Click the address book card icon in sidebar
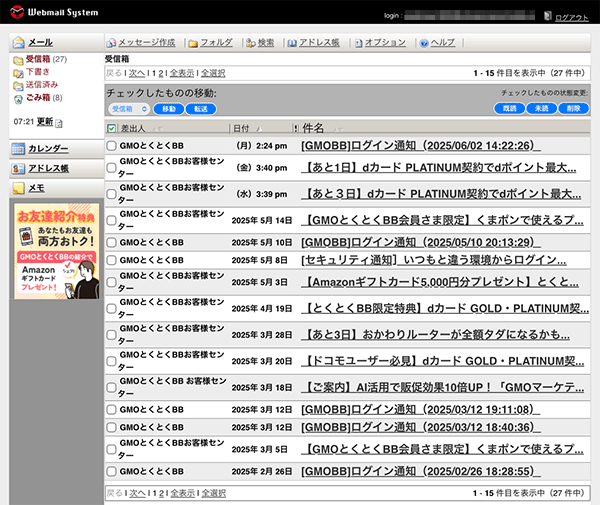 click(18, 169)
